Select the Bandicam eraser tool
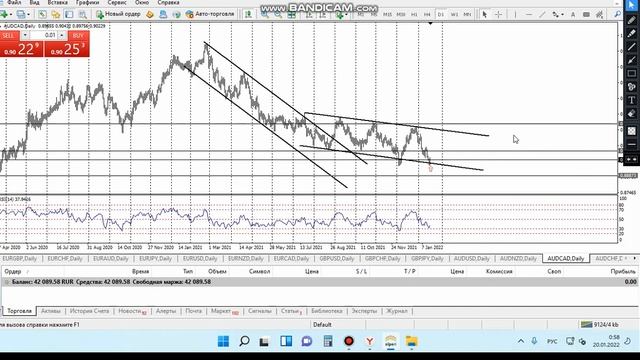 tap(631, 113)
